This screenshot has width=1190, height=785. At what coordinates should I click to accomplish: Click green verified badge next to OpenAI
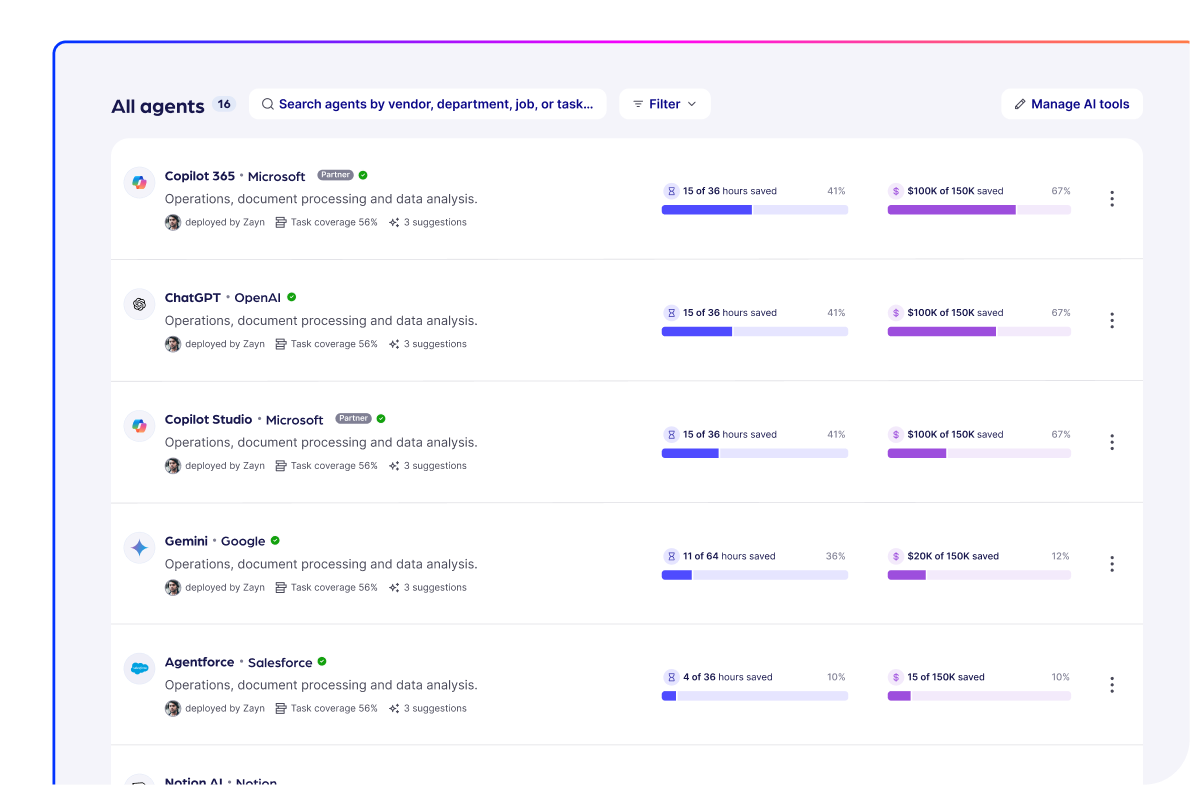point(292,297)
